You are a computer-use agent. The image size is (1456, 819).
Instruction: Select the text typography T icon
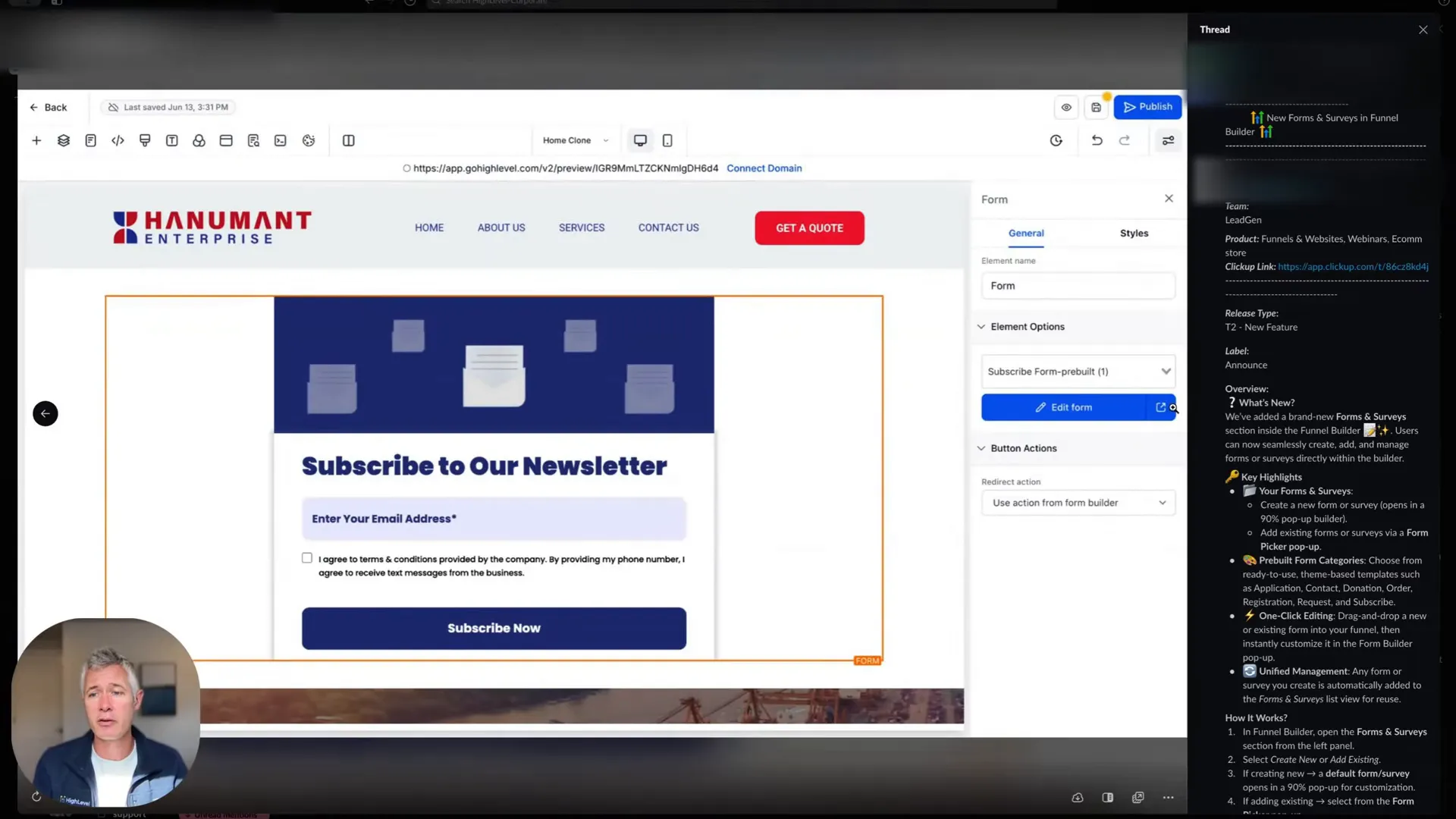coord(172,140)
